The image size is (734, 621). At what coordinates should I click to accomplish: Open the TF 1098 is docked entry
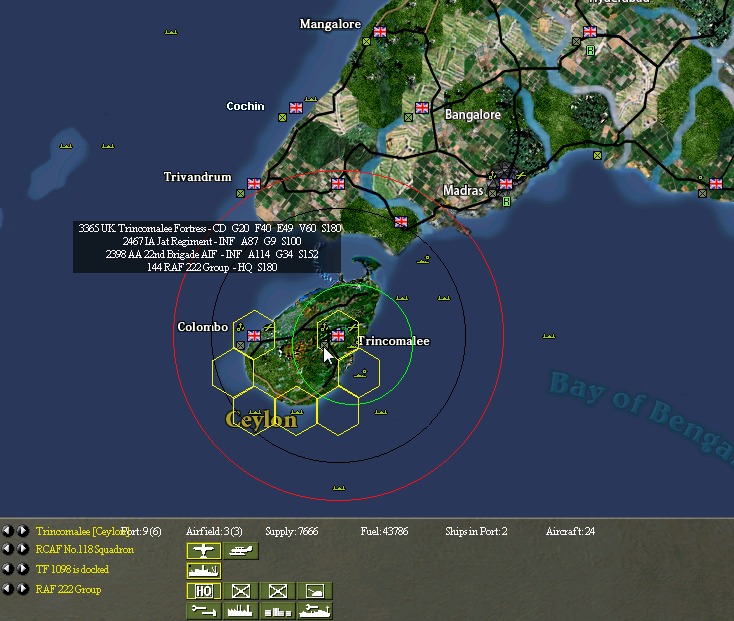point(72,570)
